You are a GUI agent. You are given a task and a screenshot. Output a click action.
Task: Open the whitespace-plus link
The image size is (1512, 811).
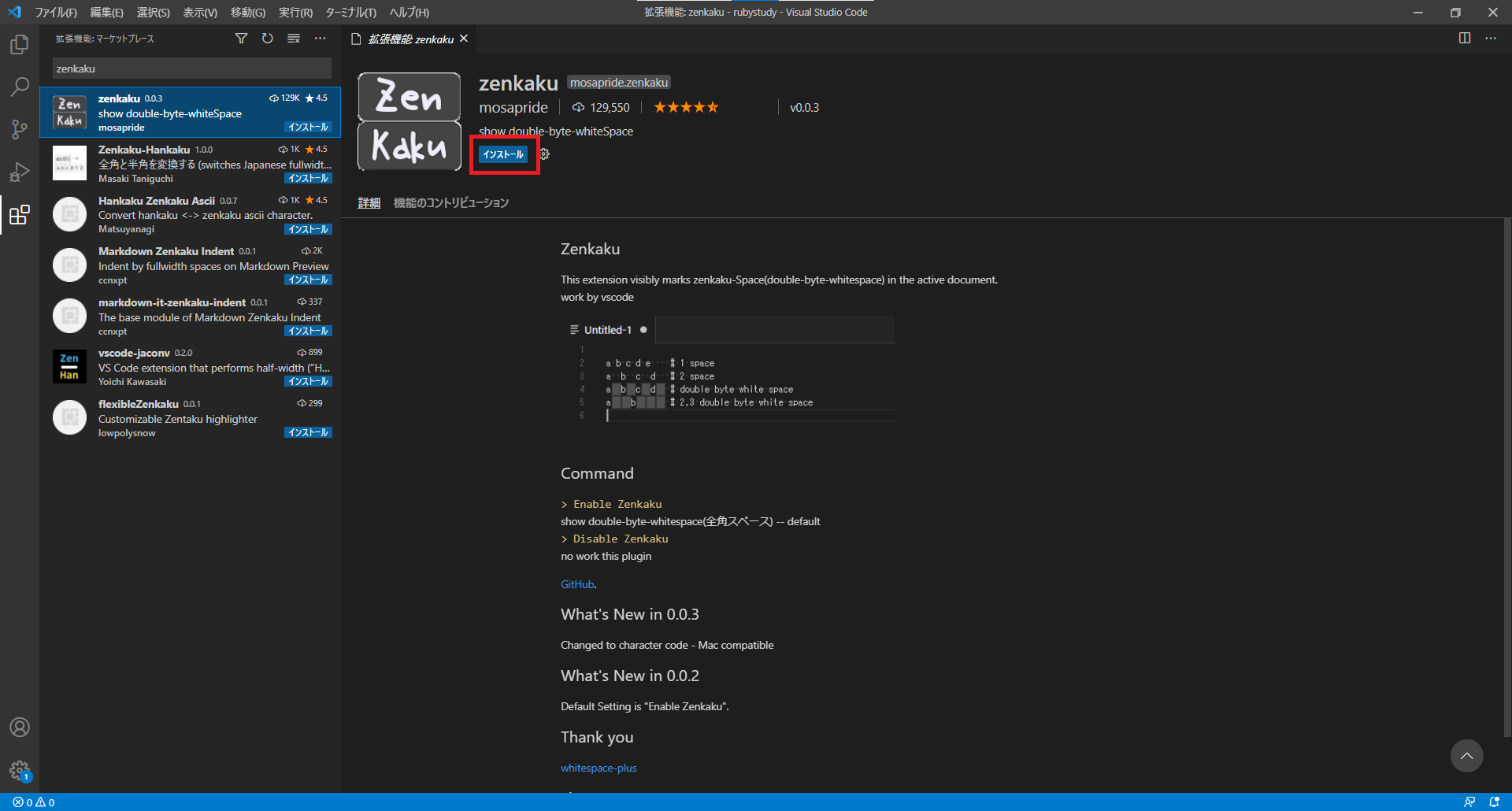coord(598,768)
